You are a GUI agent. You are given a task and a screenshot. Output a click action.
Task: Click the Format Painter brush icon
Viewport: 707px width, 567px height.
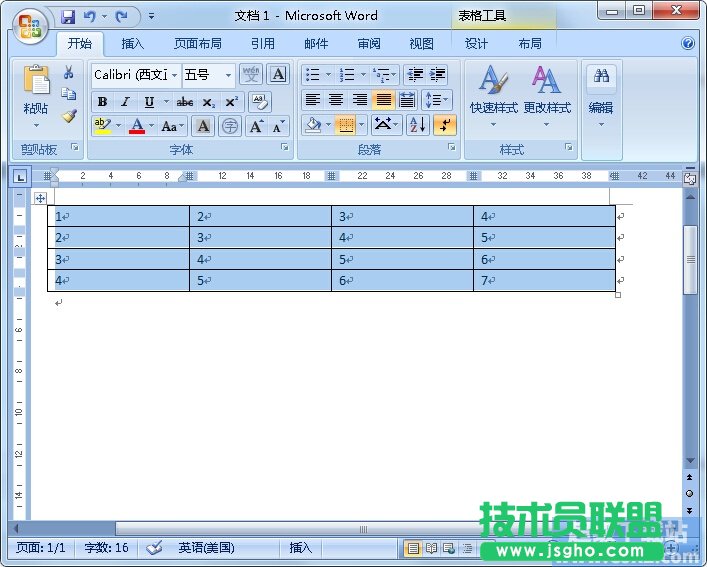point(69,116)
